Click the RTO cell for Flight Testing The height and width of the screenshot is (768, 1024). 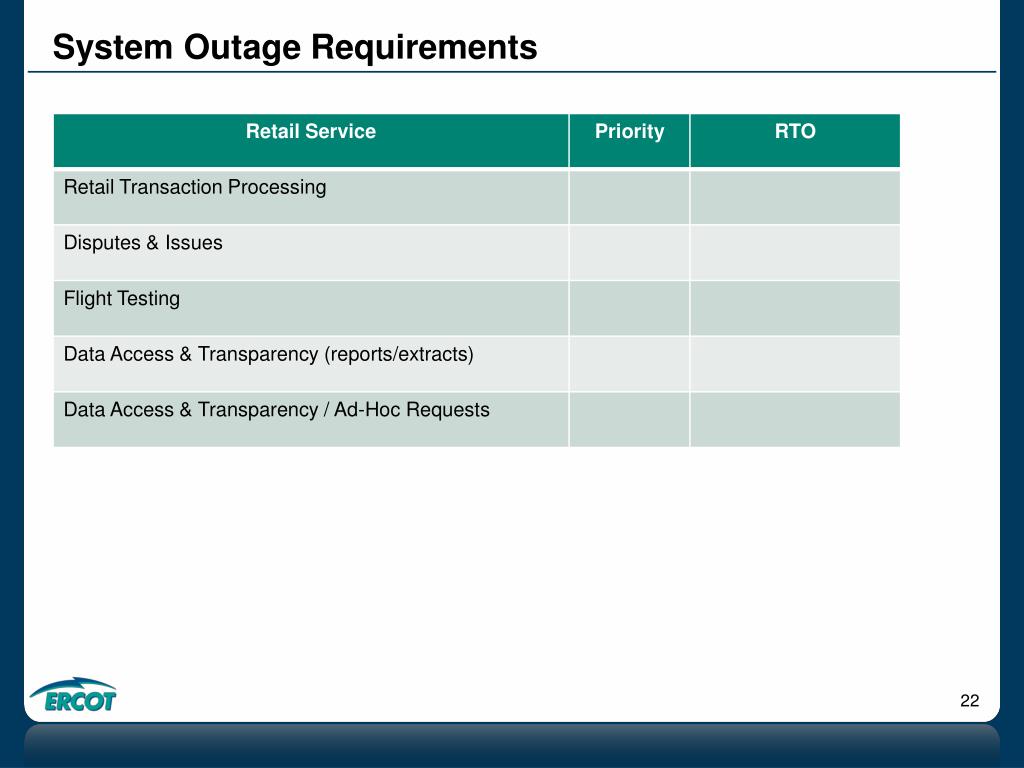[x=795, y=308]
